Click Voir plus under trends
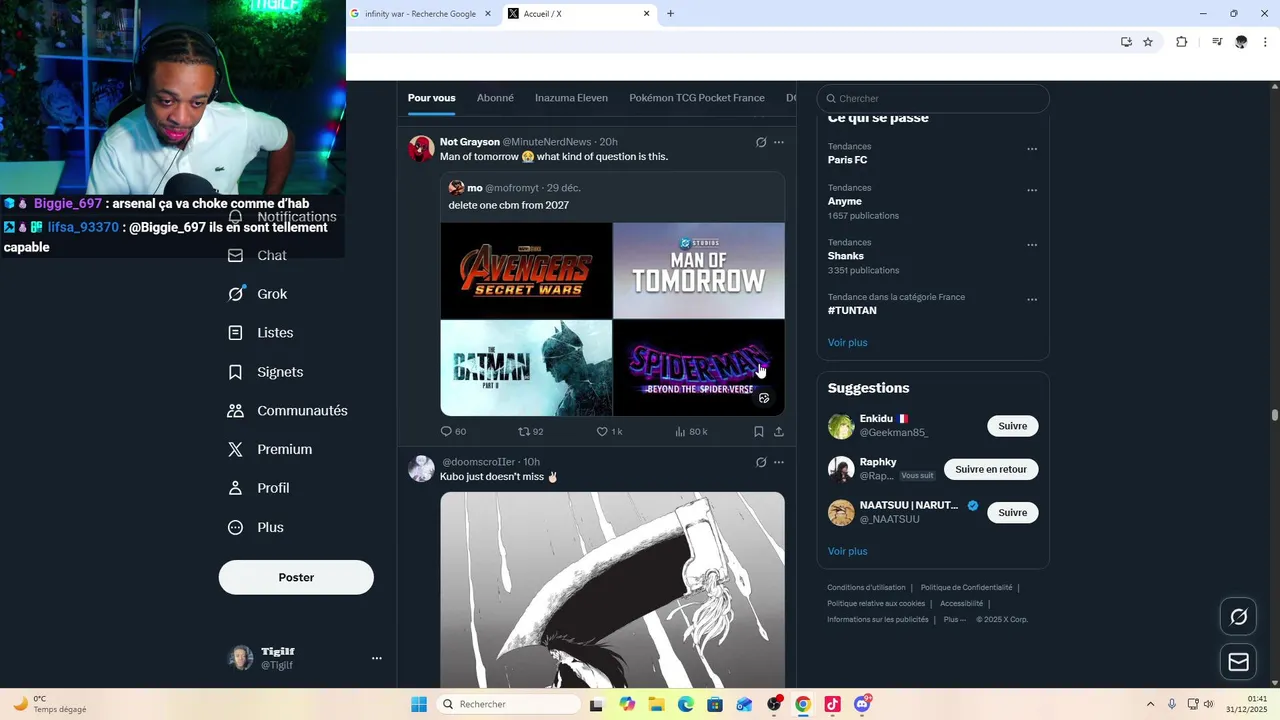Viewport: 1280px width, 720px height. point(847,342)
